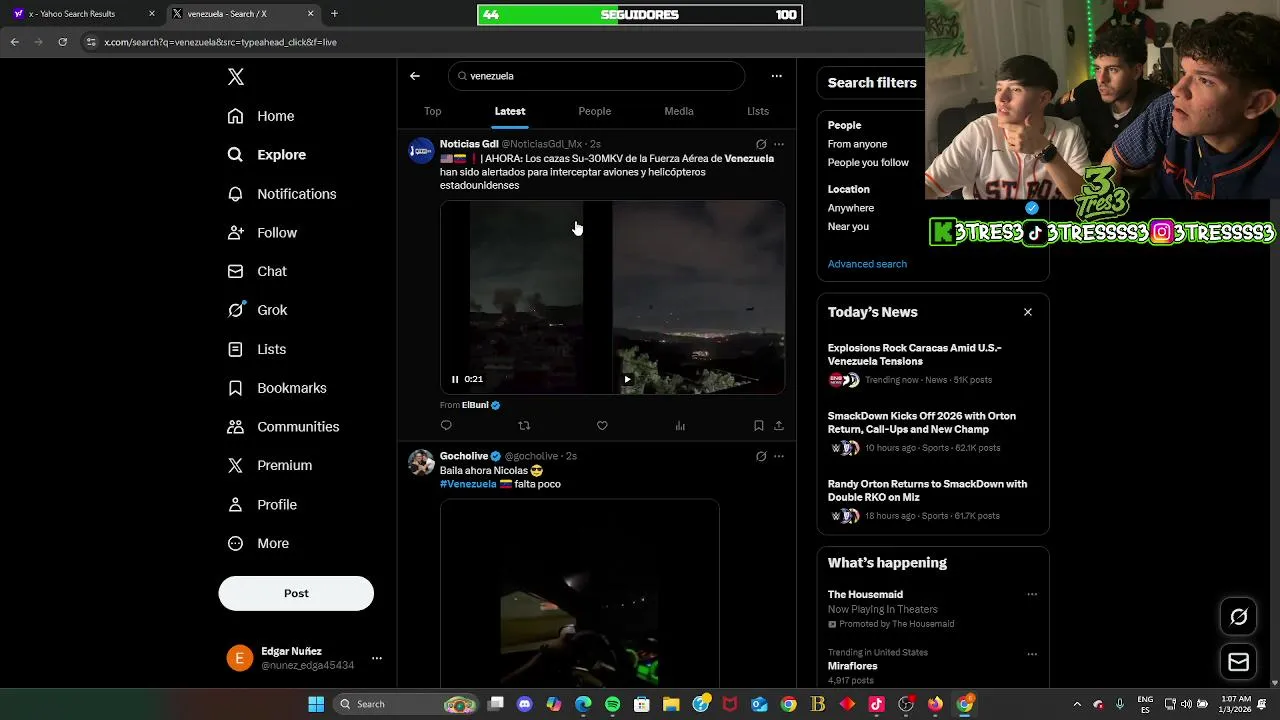This screenshot has width=1280, height=720.
Task: Reload the page in the browser
Action: pos(62,42)
